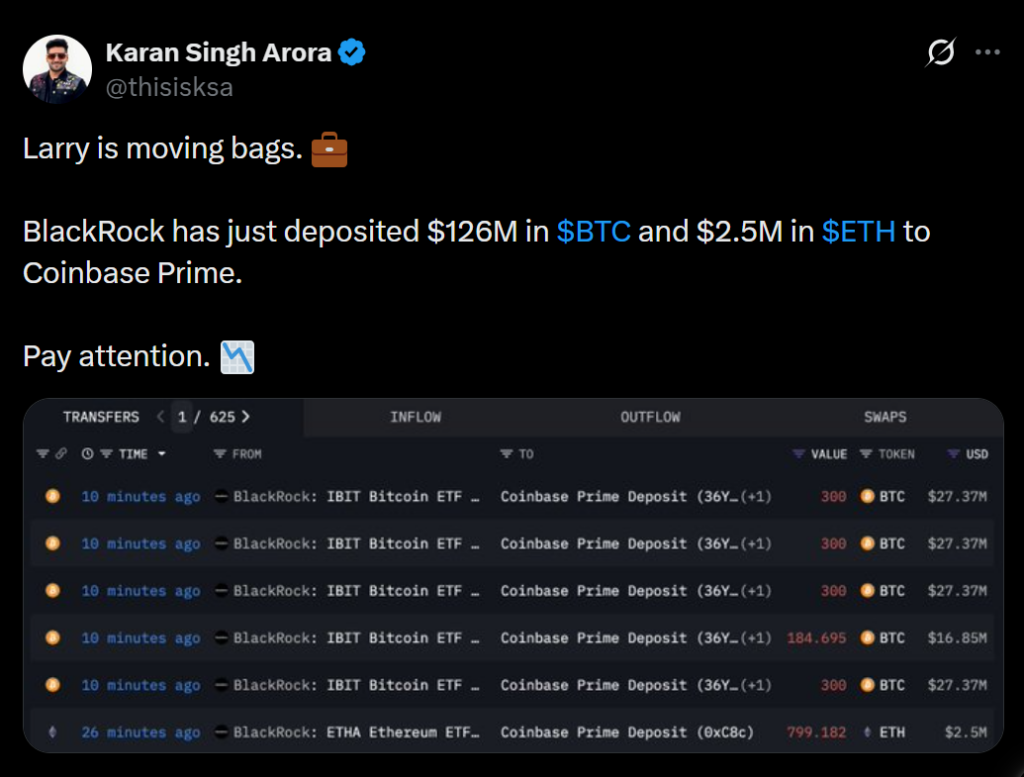
Task: Click the link icon in table header
Action: point(61,454)
